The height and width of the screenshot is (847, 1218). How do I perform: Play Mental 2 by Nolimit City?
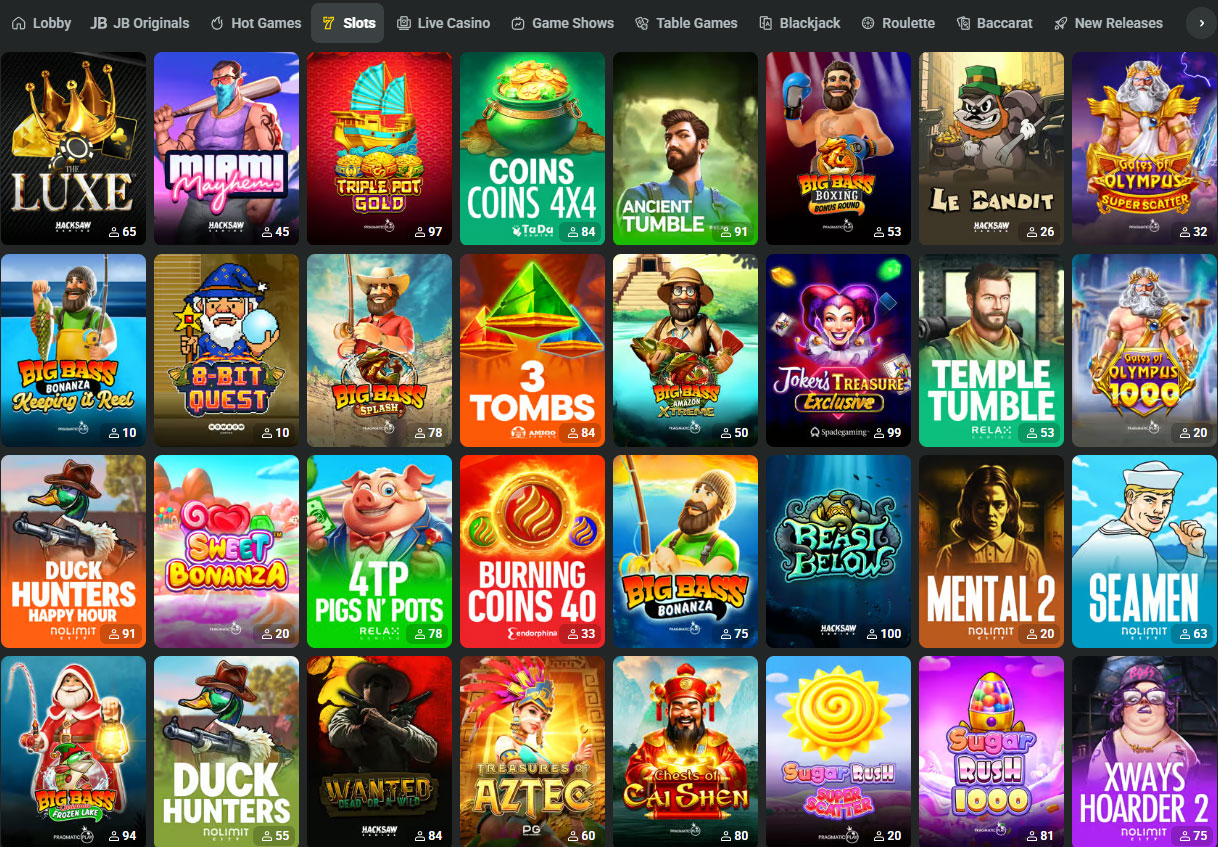pos(991,552)
